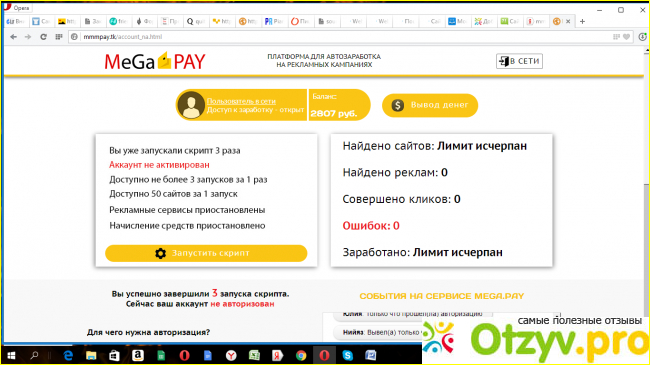
Task: Click 'не авторизован' red text
Action: [x=242, y=304]
